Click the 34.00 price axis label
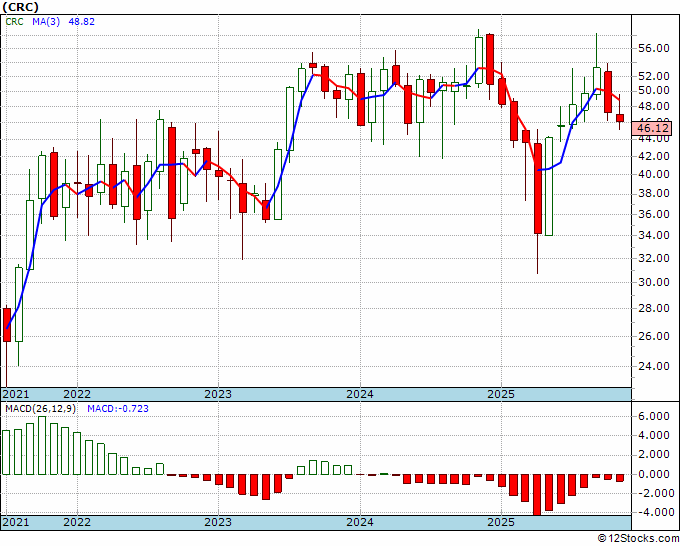This screenshot has height=546, width=680. (654, 235)
